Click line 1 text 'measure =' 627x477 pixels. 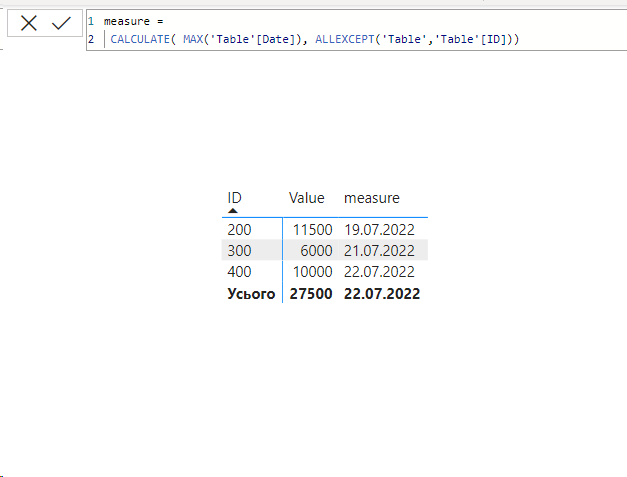tap(133, 21)
